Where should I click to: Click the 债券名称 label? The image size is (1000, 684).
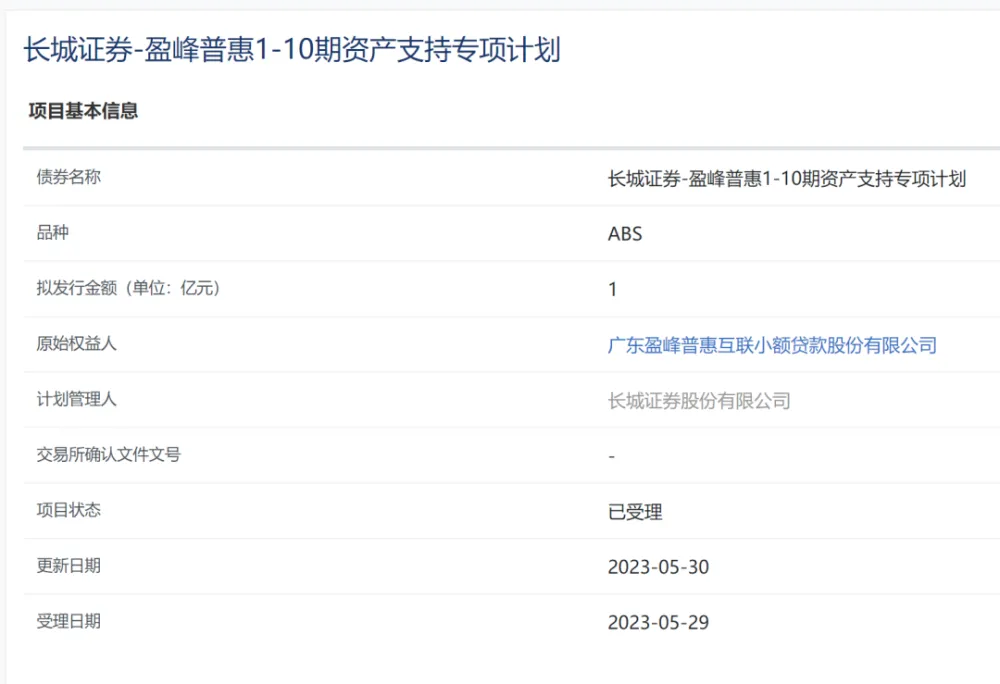click(68, 177)
